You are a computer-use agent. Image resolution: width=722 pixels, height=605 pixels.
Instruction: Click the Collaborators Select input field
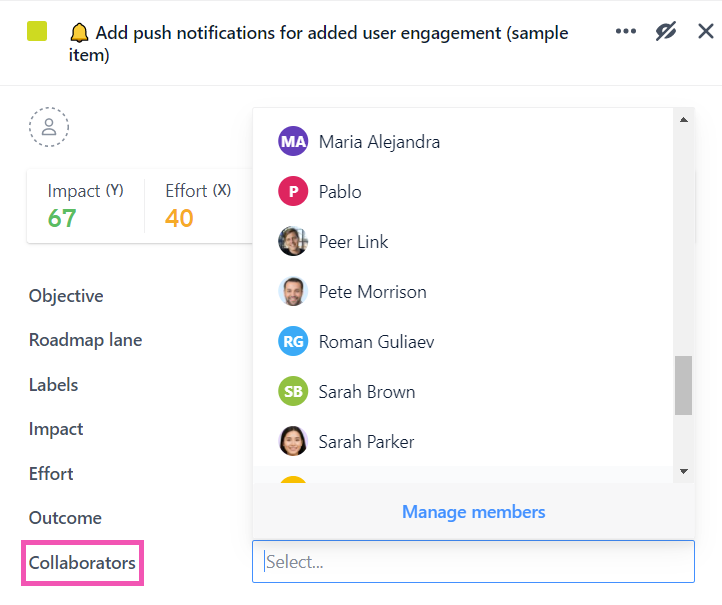[473, 562]
